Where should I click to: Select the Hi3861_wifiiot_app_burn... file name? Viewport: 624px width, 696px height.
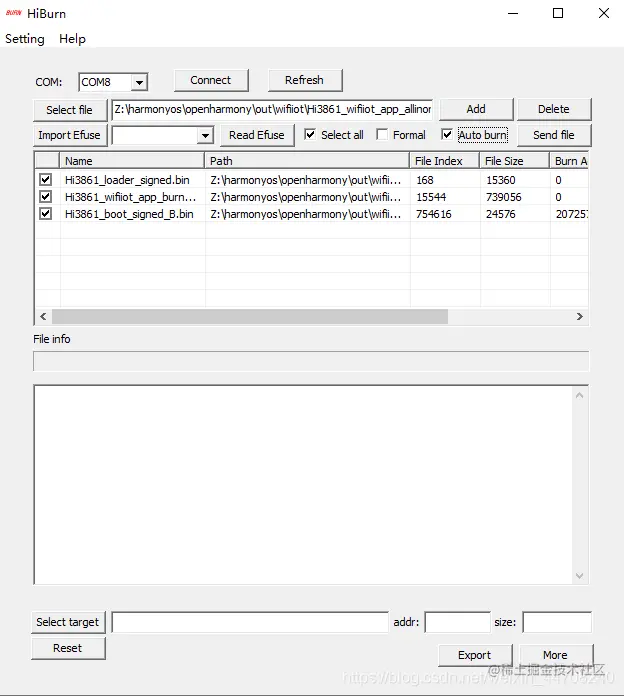(130, 197)
